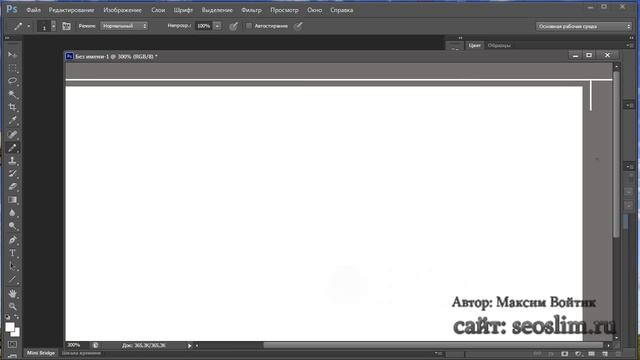Click the status bar share icon
Viewport: 640px width, 360px height.
point(96,346)
